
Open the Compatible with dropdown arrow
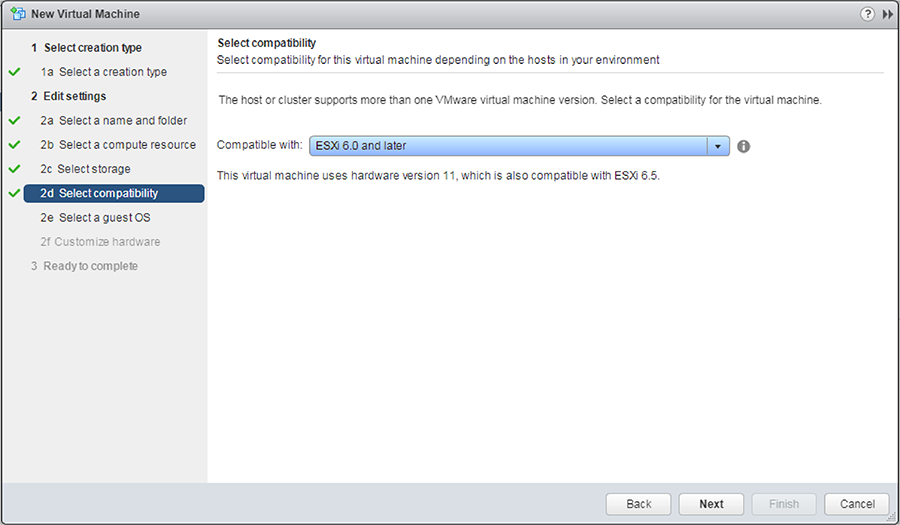pos(717,146)
